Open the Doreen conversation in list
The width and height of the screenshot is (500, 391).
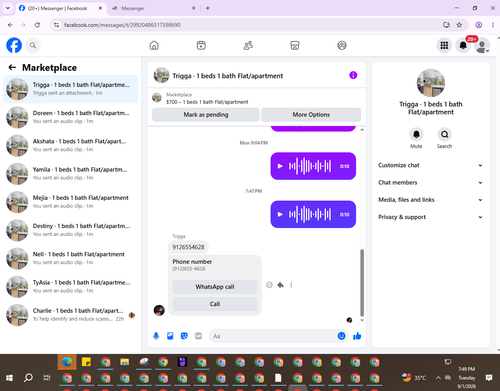[x=70, y=117]
